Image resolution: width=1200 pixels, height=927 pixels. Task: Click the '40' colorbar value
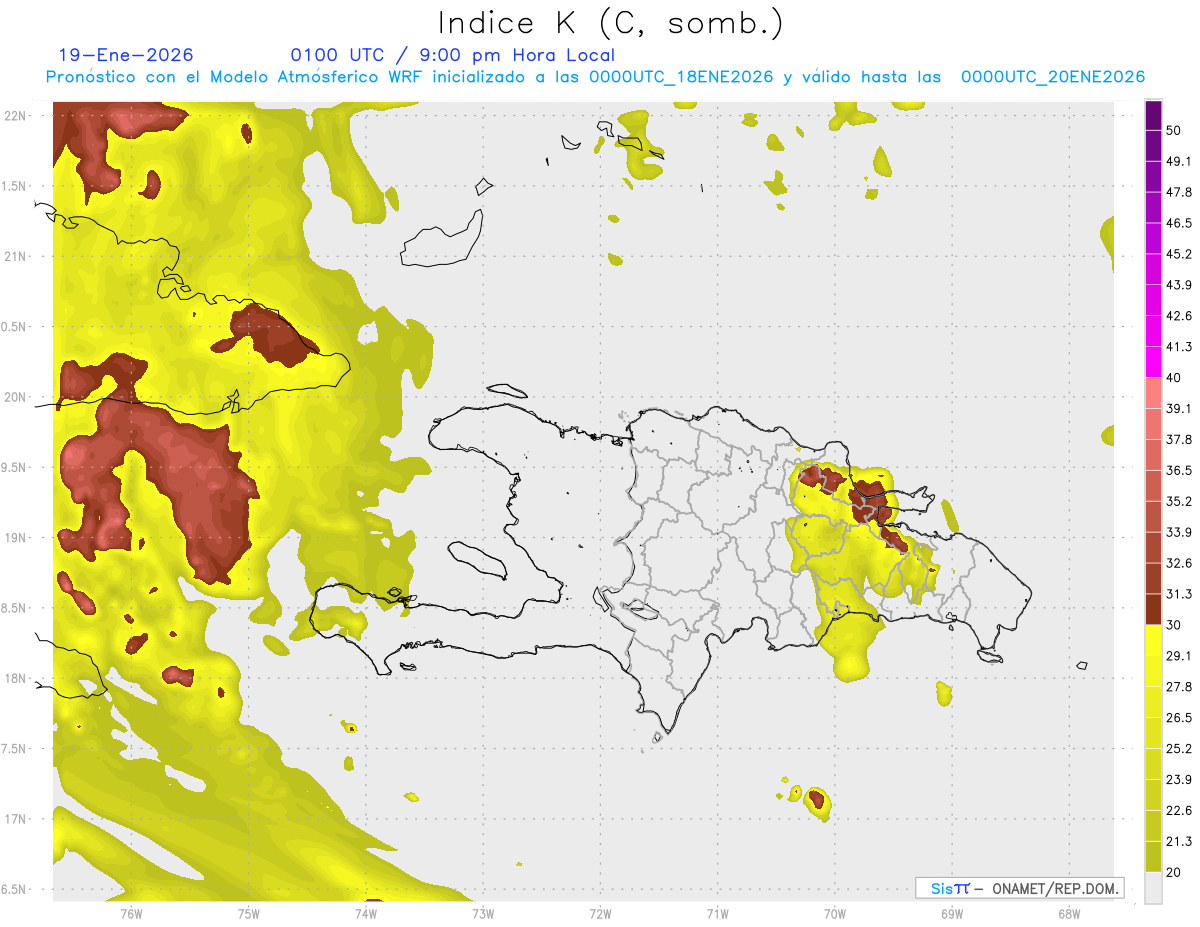point(1174,378)
